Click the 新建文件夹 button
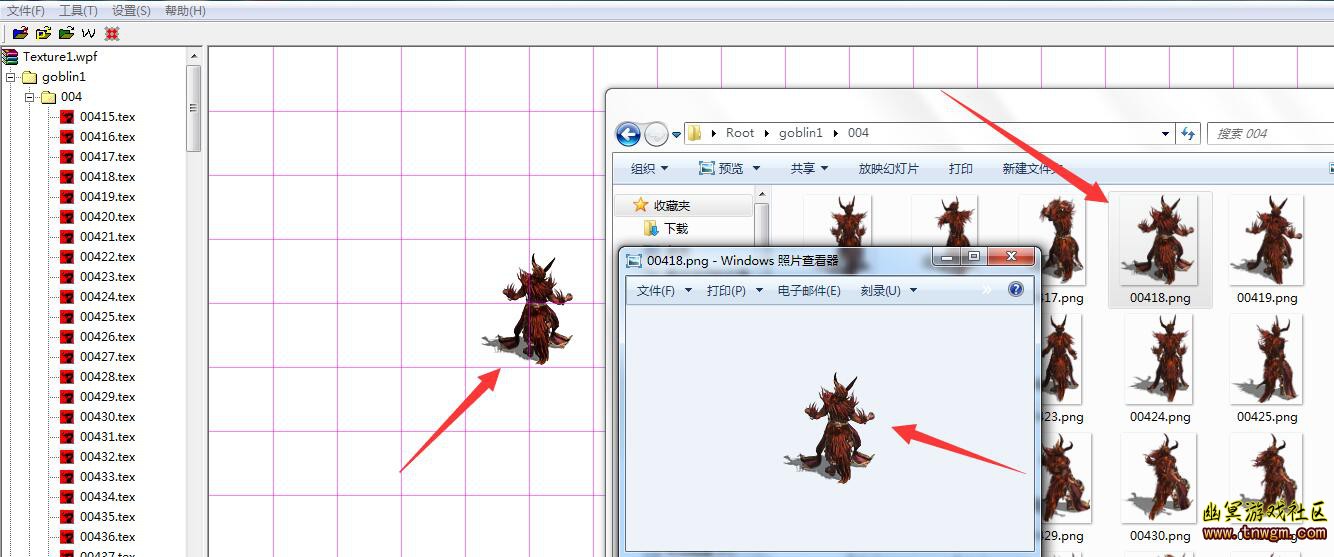 point(1030,168)
